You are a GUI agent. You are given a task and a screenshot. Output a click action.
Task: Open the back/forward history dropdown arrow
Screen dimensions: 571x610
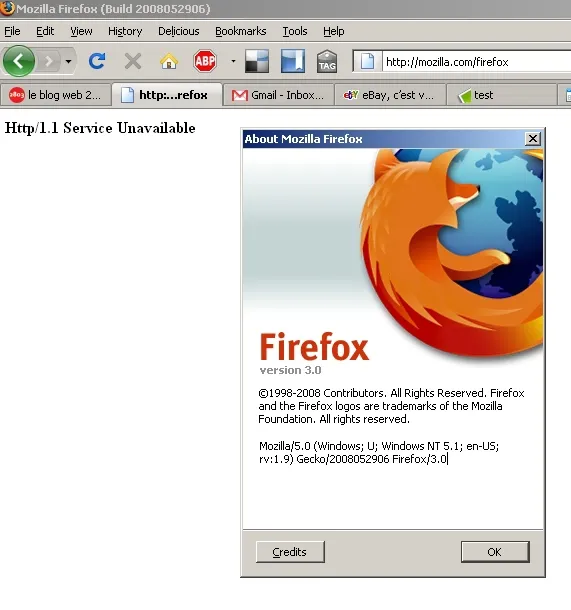(69, 61)
